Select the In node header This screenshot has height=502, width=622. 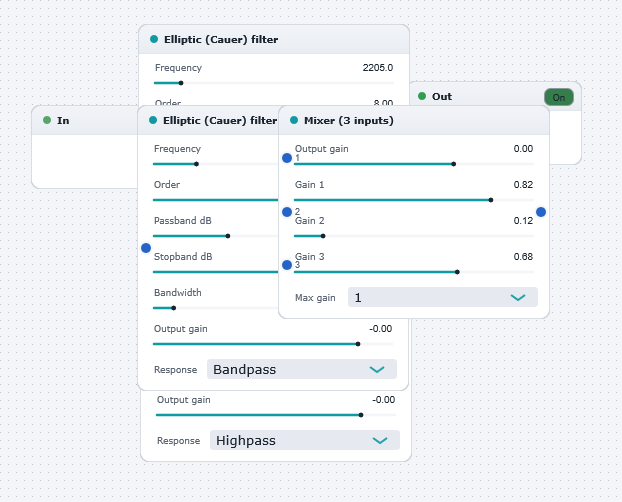85,121
